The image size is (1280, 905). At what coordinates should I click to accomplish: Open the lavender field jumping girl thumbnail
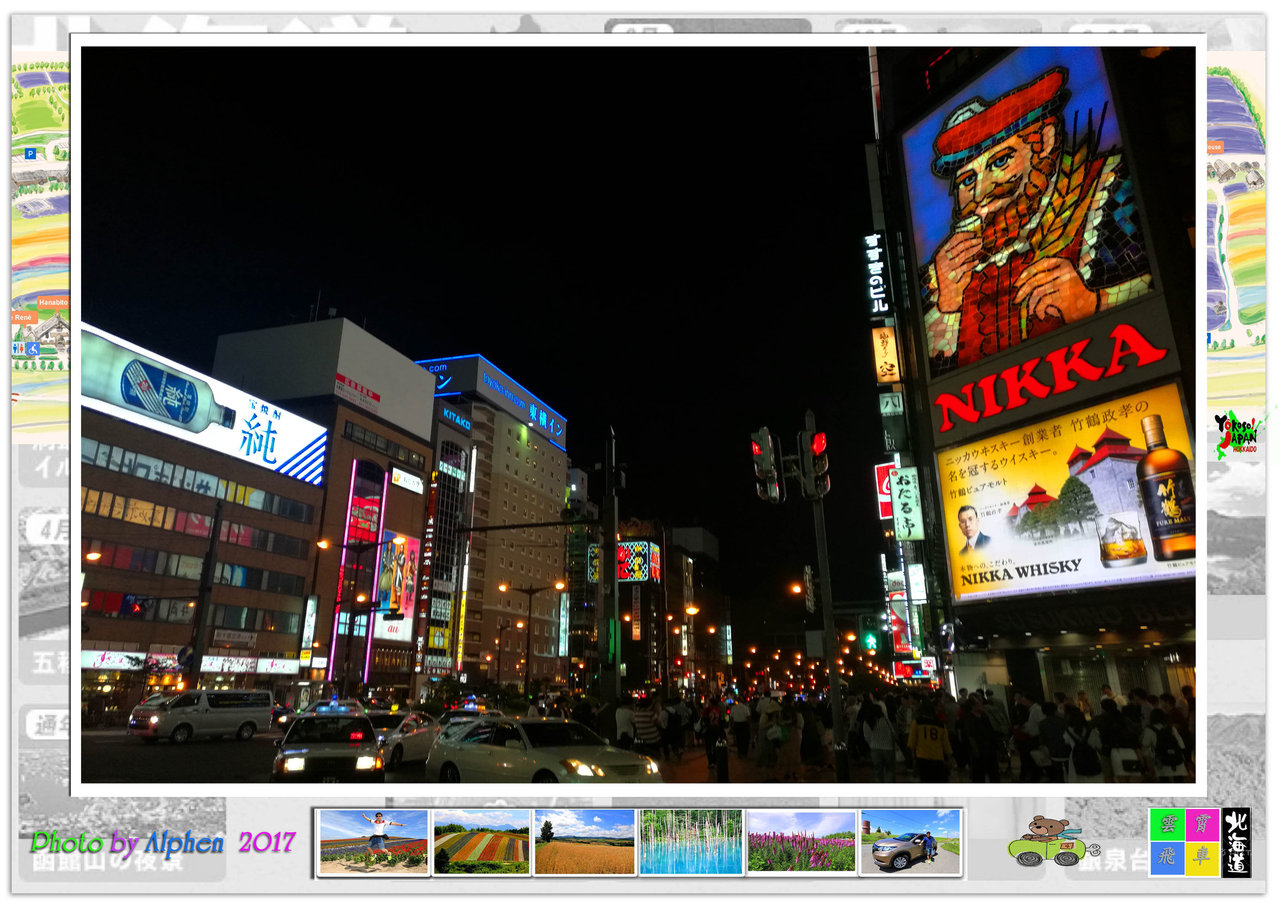pyautogui.click(x=373, y=842)
